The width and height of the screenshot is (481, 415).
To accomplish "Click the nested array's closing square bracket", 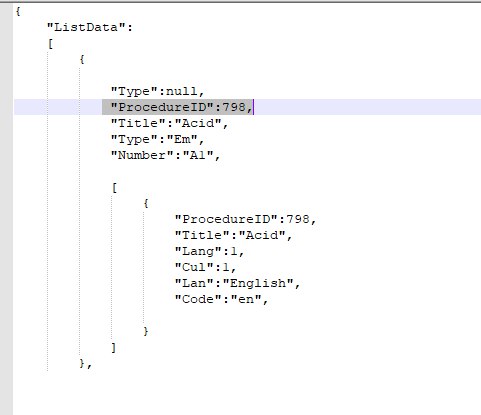I will [114, 348].
